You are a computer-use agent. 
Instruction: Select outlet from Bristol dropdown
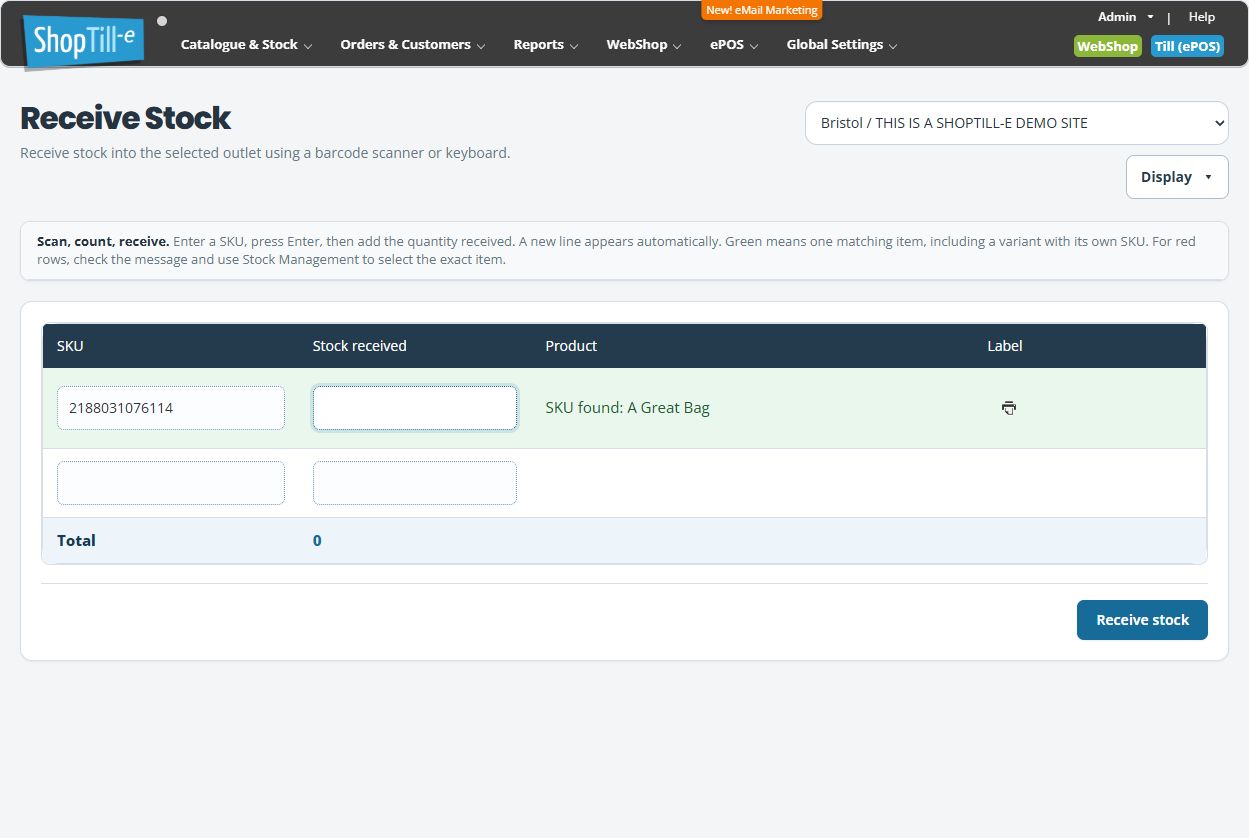coord(1017,123)
